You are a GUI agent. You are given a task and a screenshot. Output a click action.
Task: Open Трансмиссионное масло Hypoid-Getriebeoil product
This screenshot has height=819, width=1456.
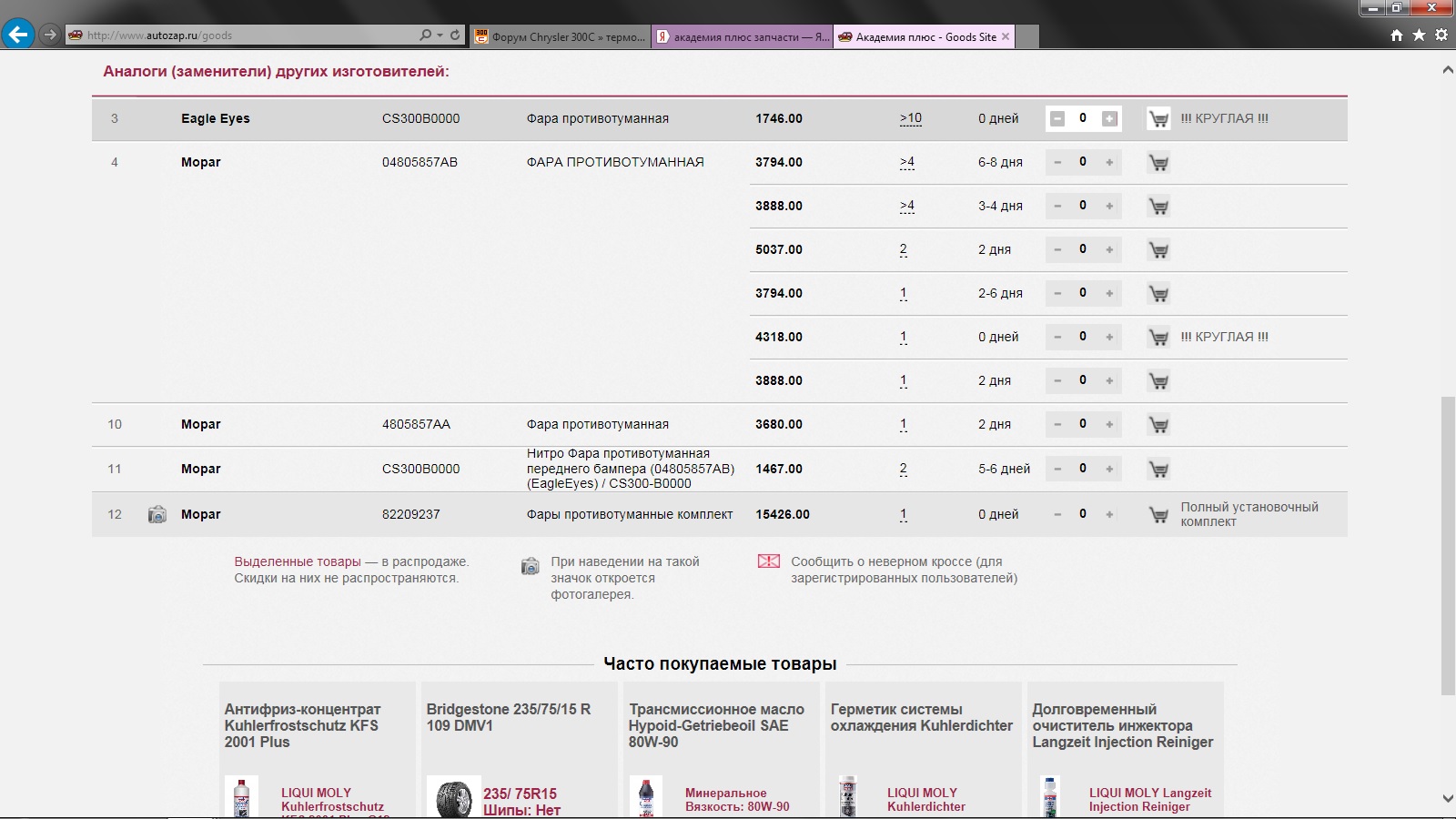click(716, 725)
